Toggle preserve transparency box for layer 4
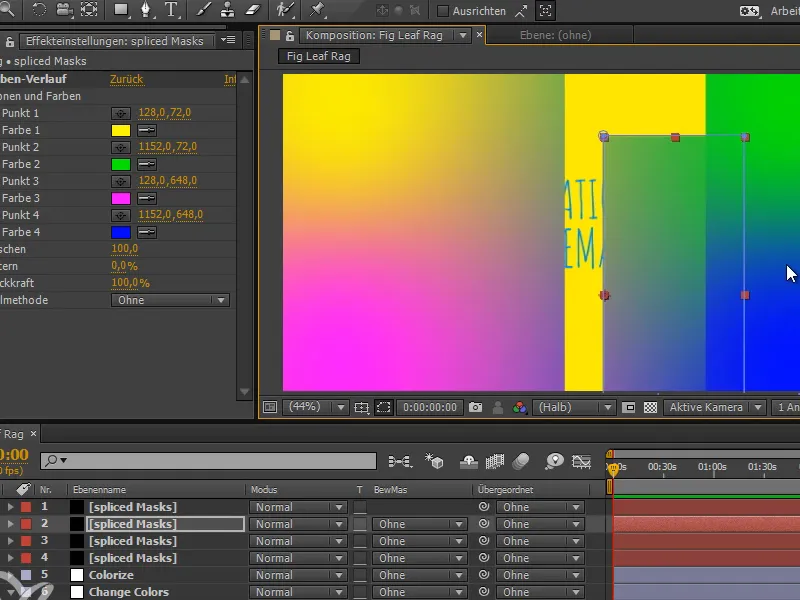Screen dimensions: 800x600 pyautogui.click(x=360, y=558)
